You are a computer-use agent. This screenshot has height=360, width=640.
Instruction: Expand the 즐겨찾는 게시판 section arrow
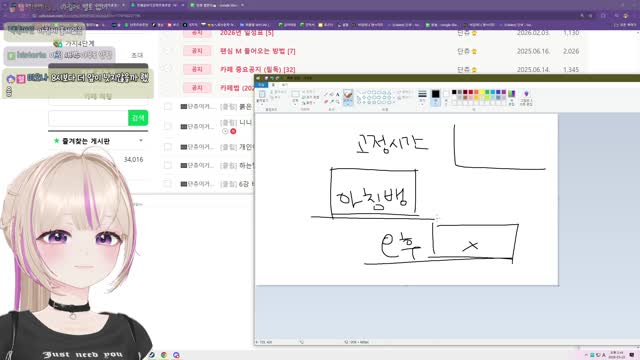[141, 140]
